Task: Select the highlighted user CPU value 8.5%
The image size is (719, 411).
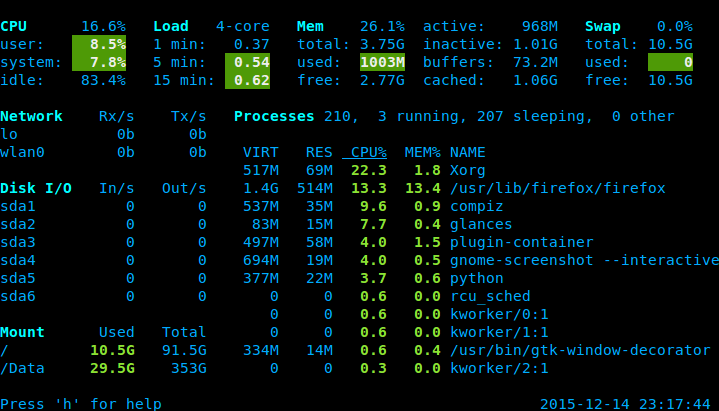Action: pyautogui.click(x=99, y=44)
